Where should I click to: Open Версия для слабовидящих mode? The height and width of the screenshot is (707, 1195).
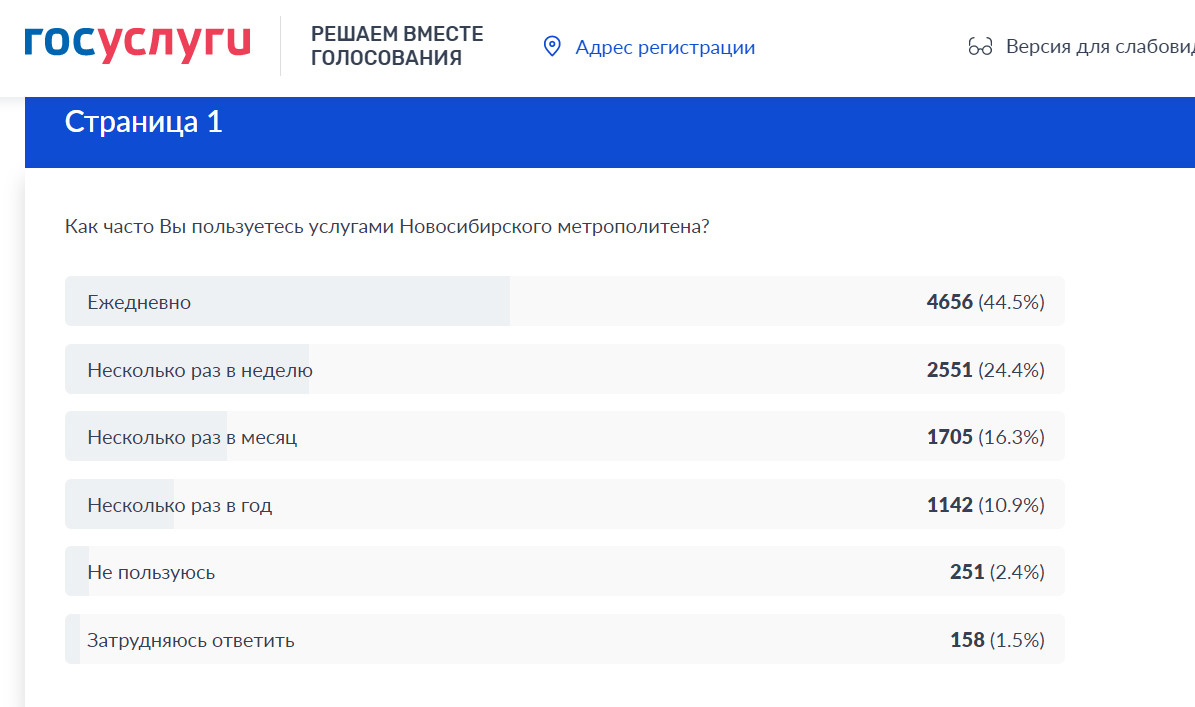click(x=1090, y=46)
